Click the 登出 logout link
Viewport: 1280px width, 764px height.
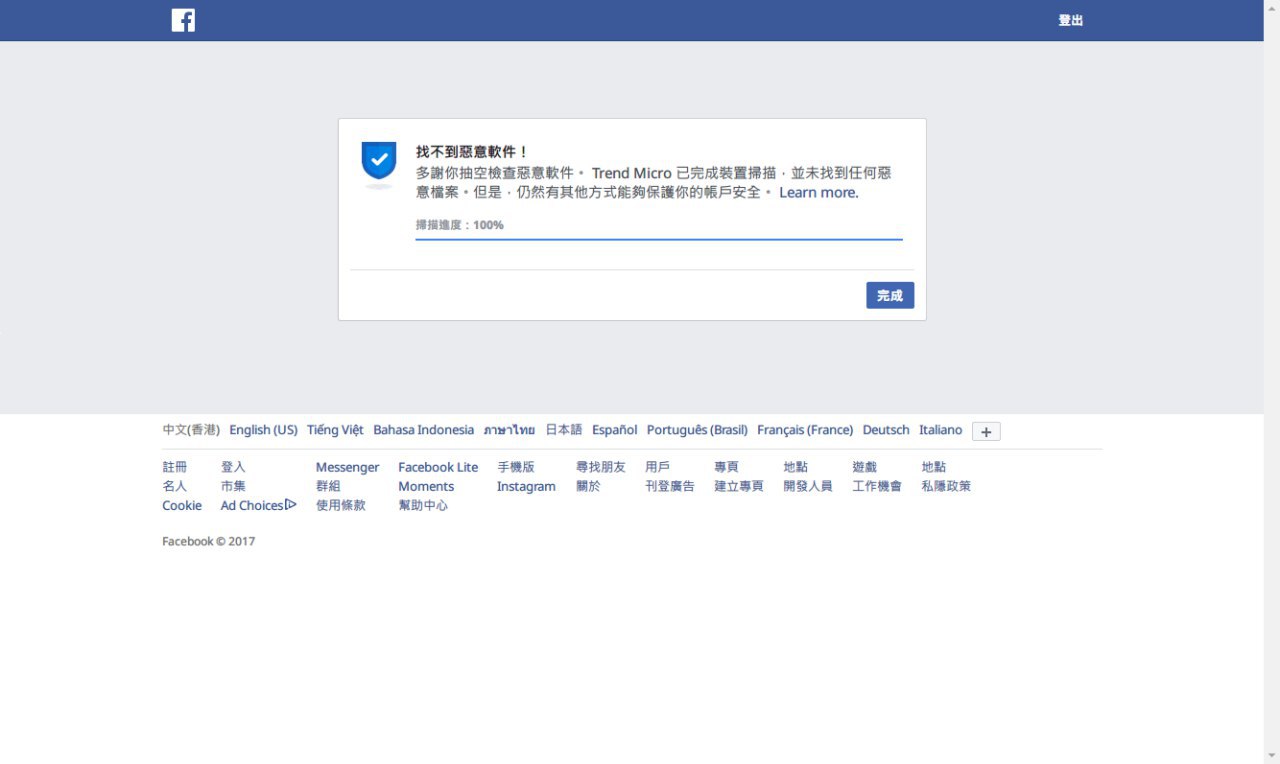point(1071,20)
